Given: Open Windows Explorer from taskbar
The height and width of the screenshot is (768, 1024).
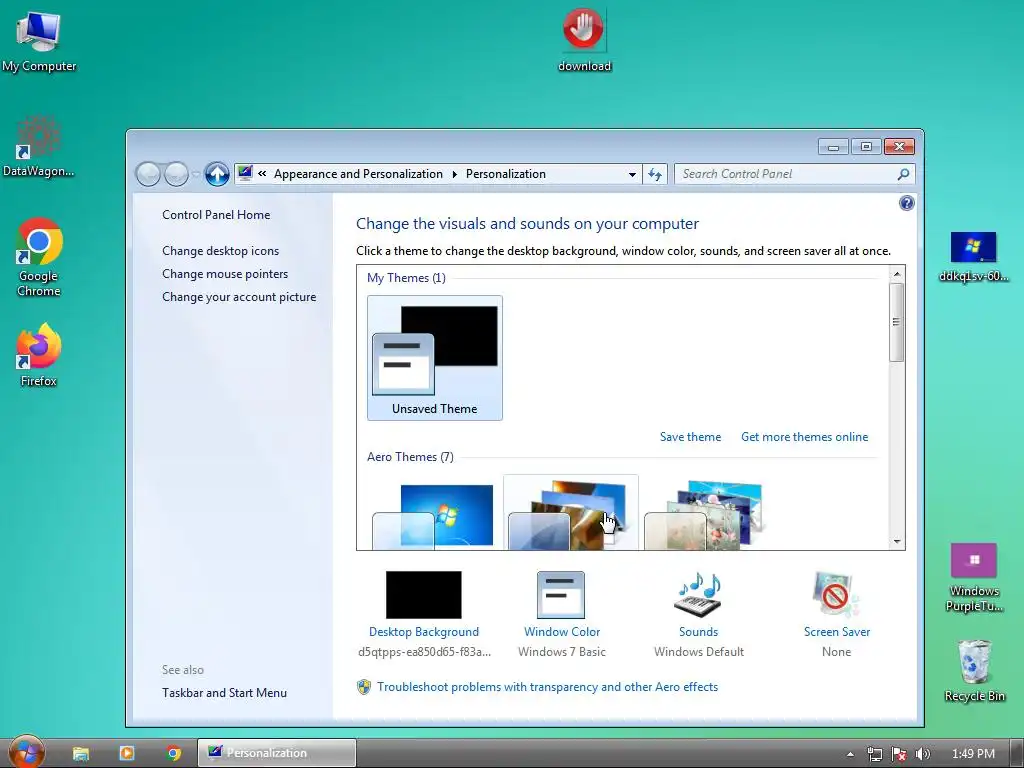Looking at the screenshot, I should [x=80, y=753].
